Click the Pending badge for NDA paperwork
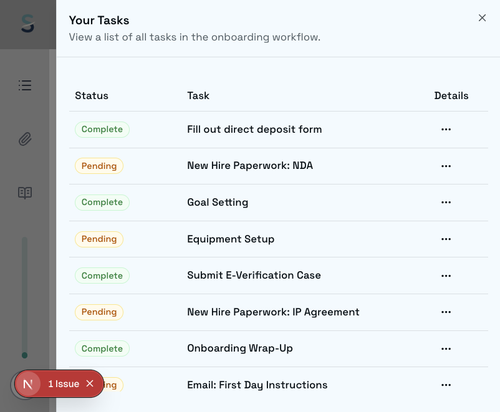The width and height of the screenshot is (500, 412). (x=99, y=166)
